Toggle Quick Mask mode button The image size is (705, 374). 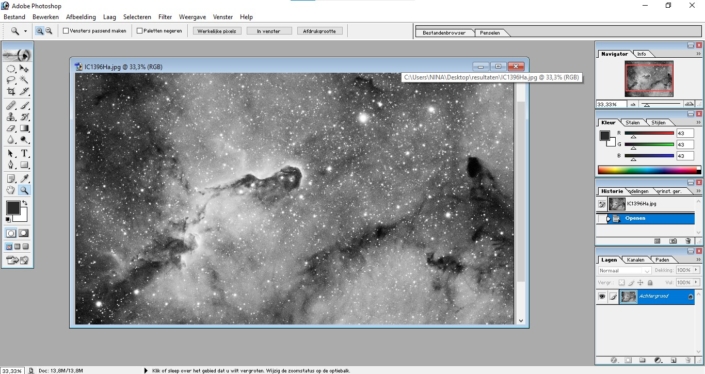[23, 233]
